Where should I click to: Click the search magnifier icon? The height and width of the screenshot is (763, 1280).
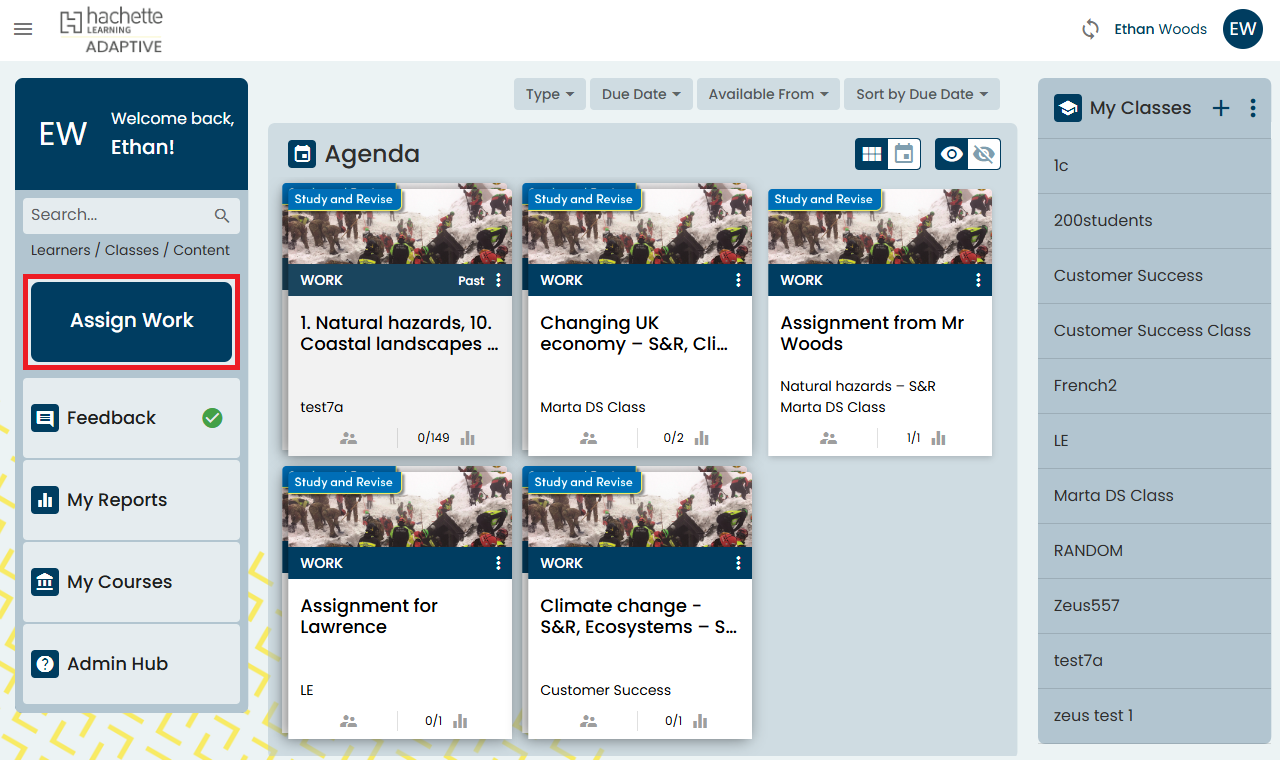(x=222, y=215)
